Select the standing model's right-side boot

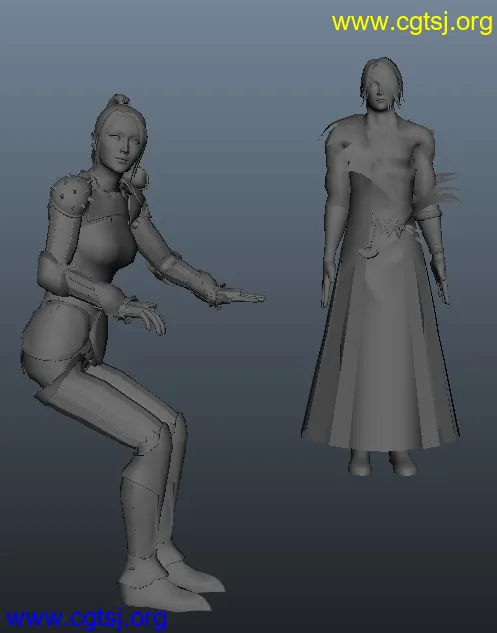click(x=403, y=463)
